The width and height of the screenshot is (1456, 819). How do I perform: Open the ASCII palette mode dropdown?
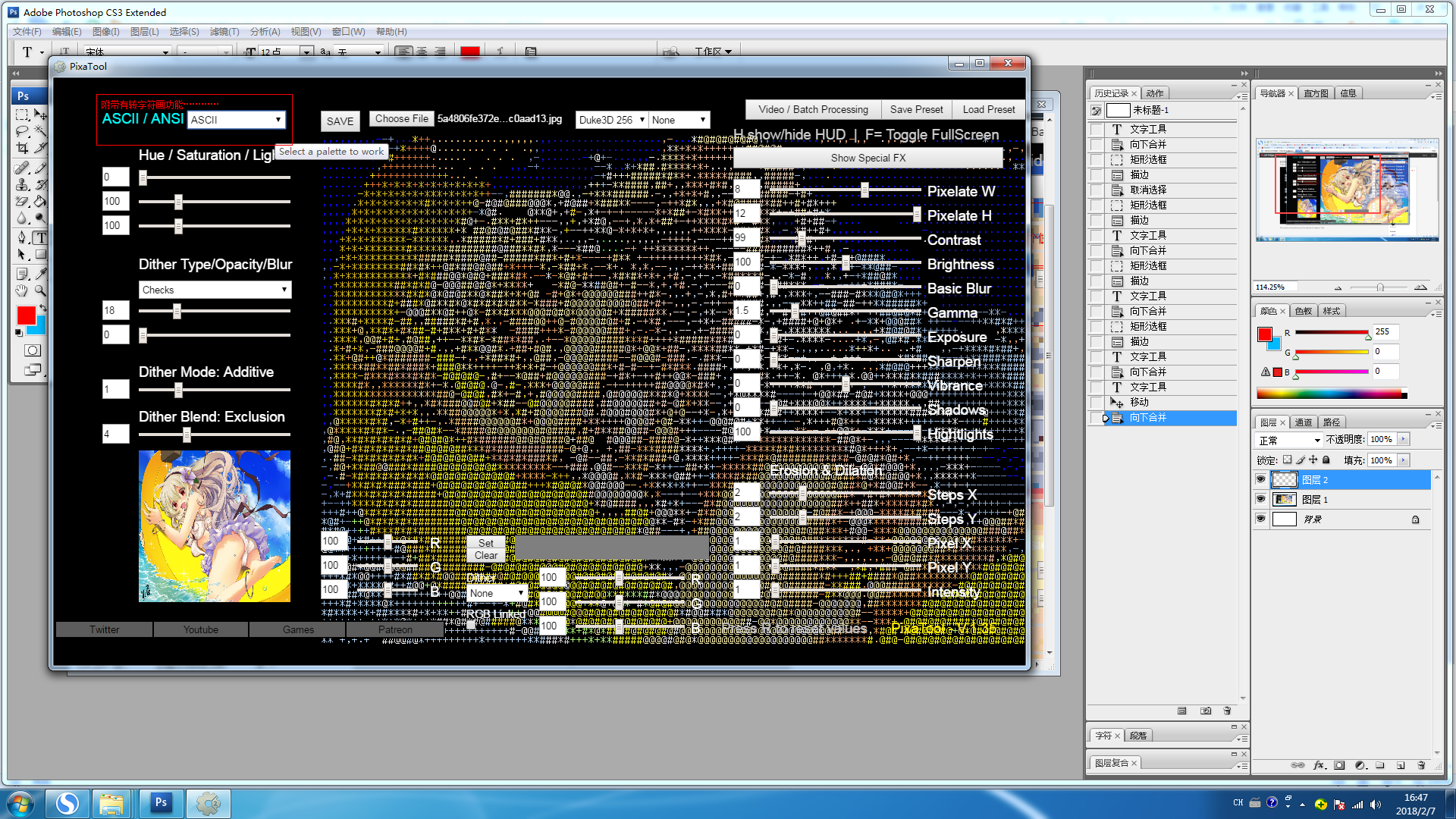pos(236,120)
